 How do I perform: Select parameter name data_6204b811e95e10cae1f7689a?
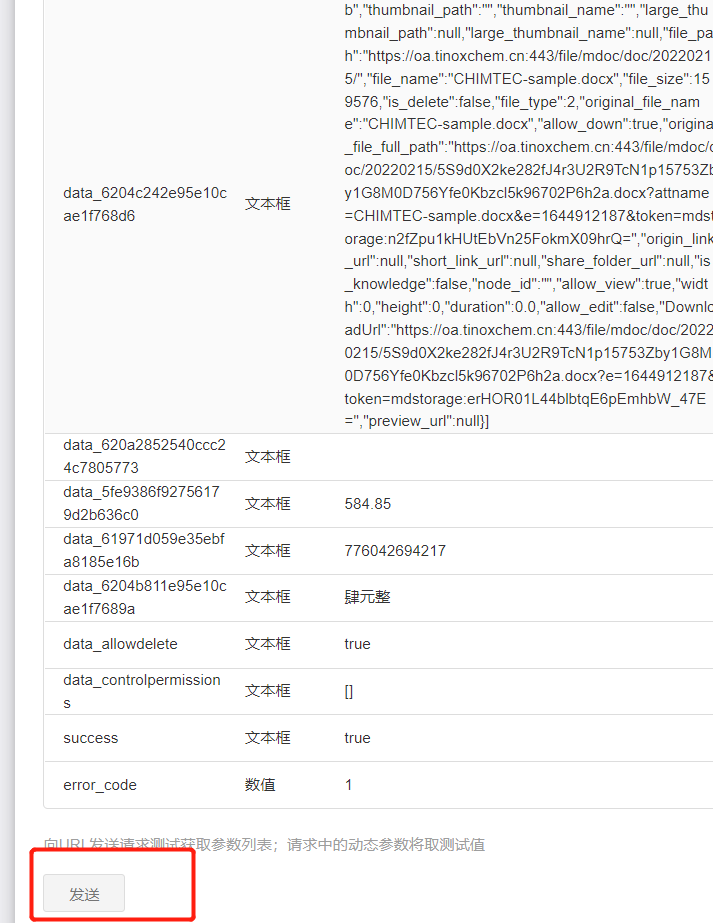(x=145, y=597)
